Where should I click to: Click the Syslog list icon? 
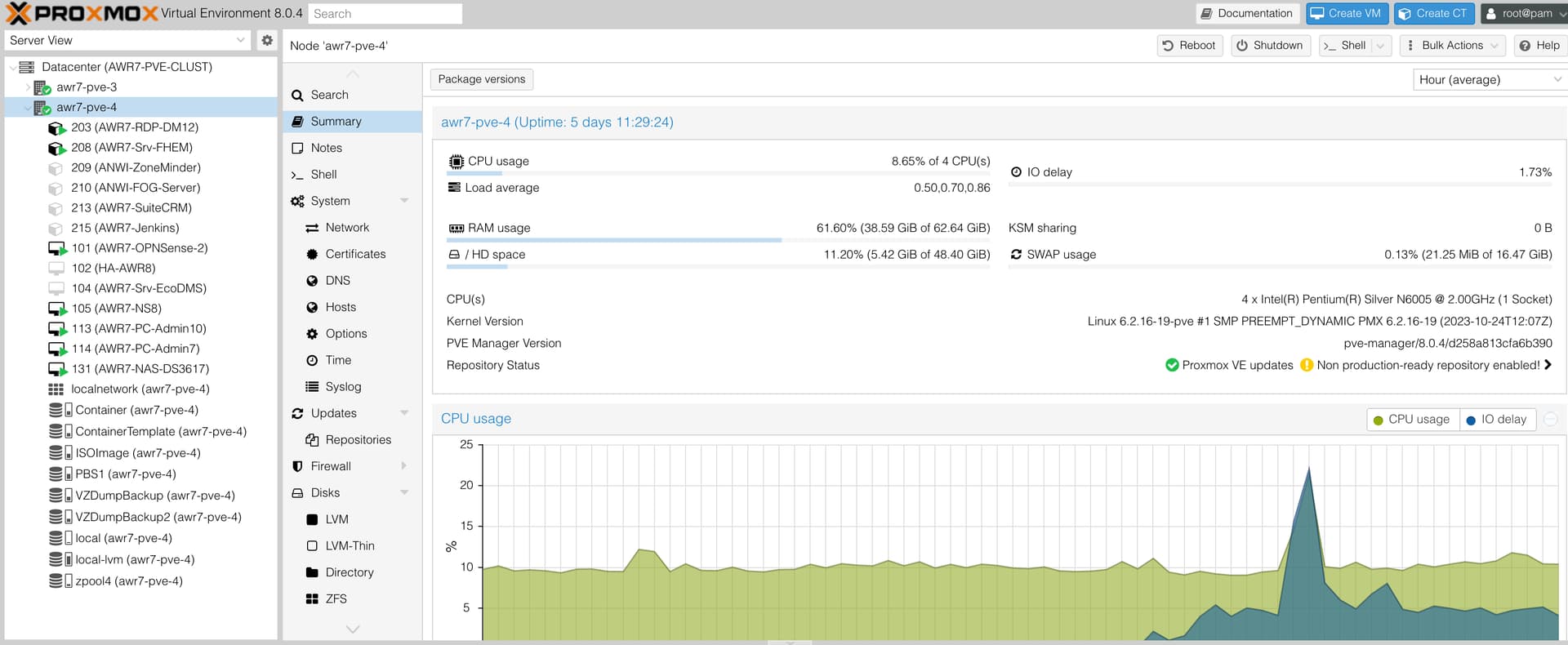(x=312, y=387)
